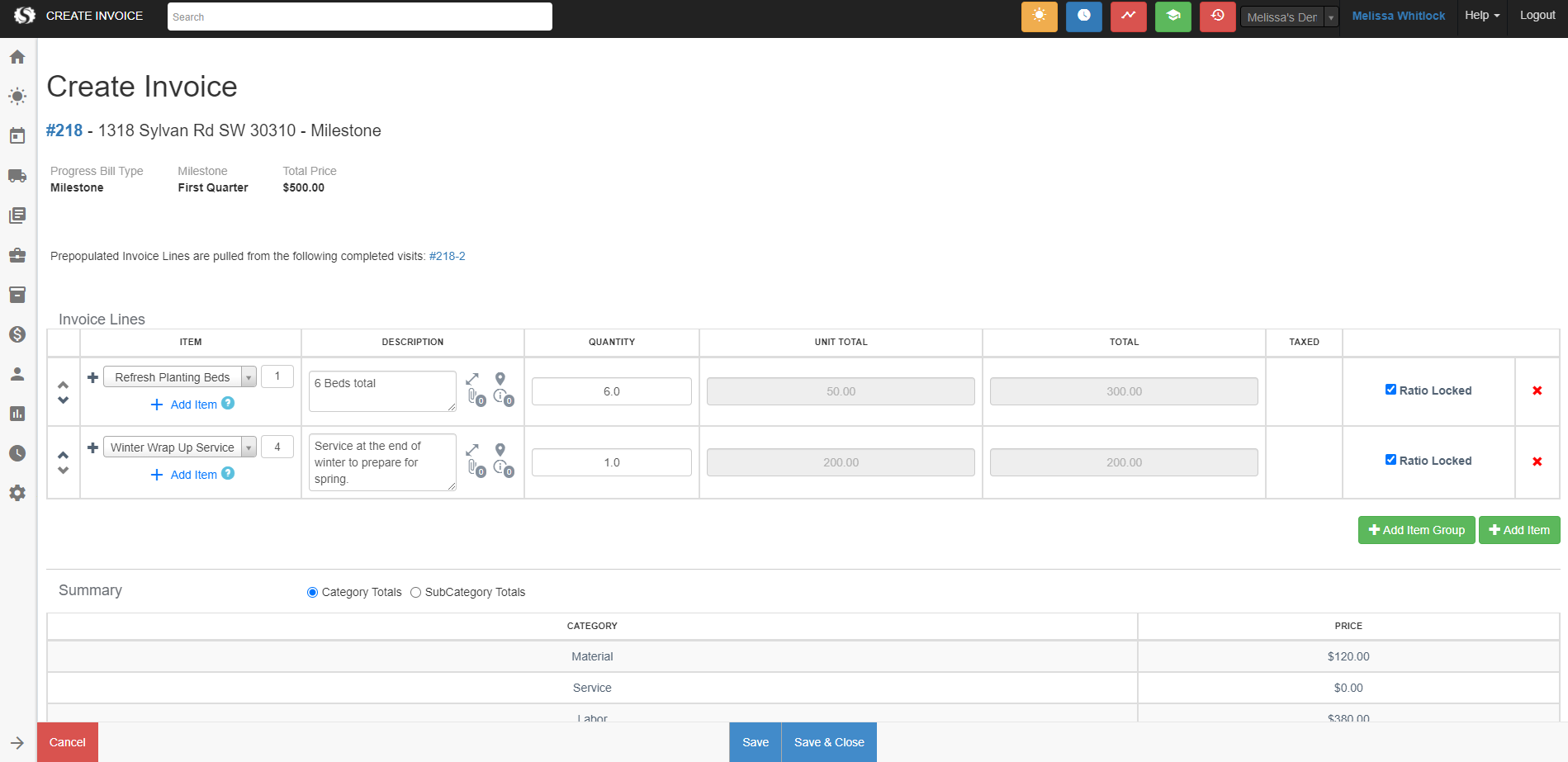Click the green graduation cap button

1172,17
